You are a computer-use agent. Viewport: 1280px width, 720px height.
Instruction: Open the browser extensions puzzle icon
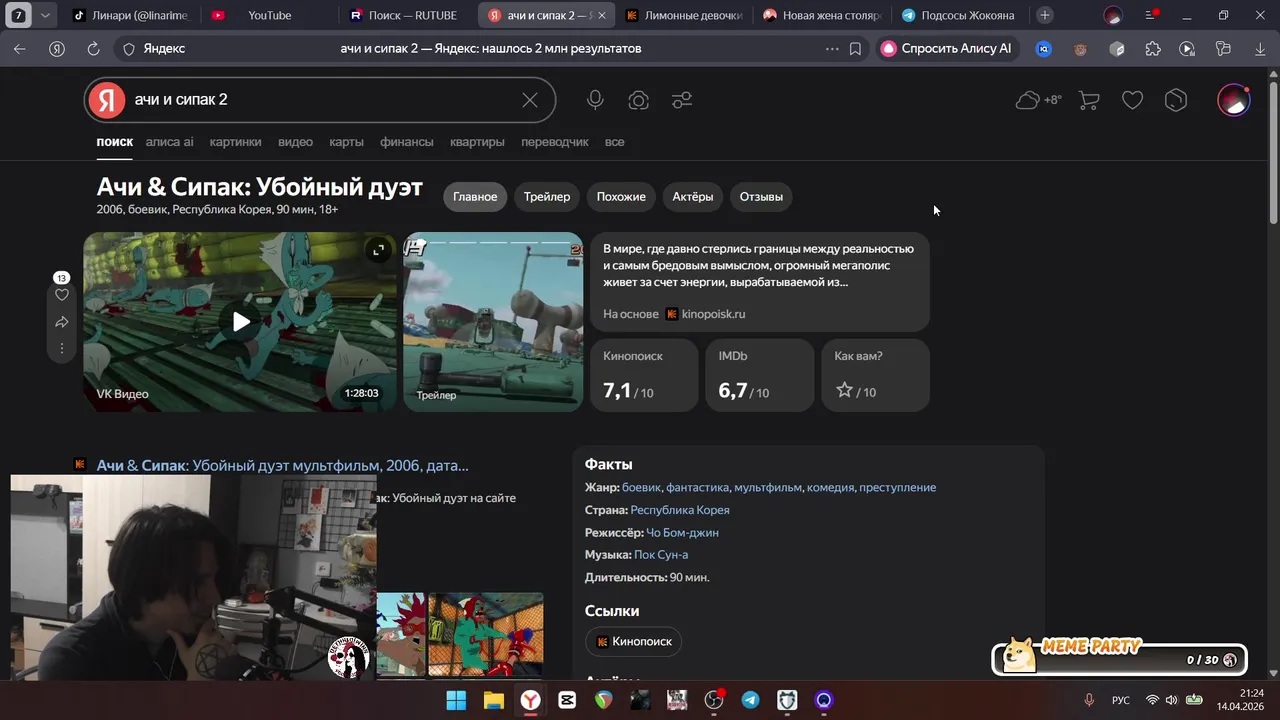point(1153,49)
